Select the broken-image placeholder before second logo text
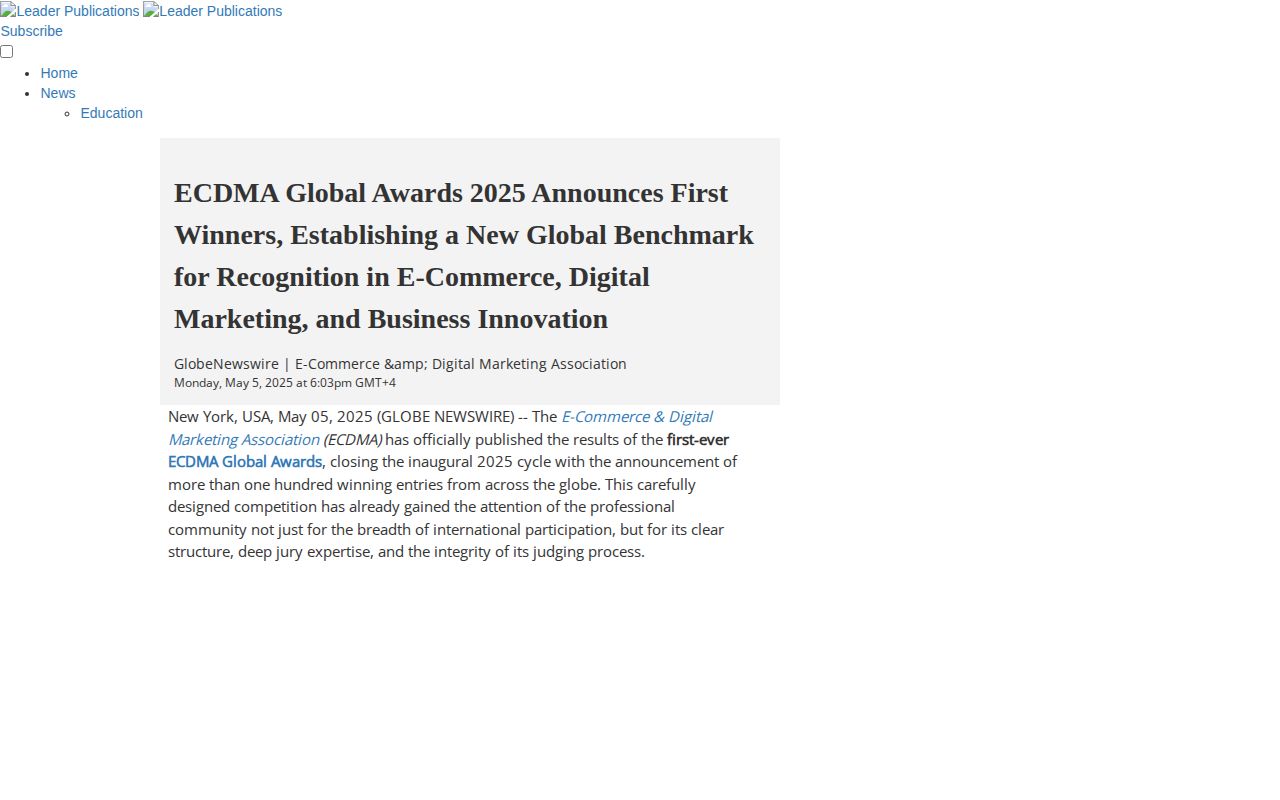The height and width of the screenshot is (800, 1280). 150,11
